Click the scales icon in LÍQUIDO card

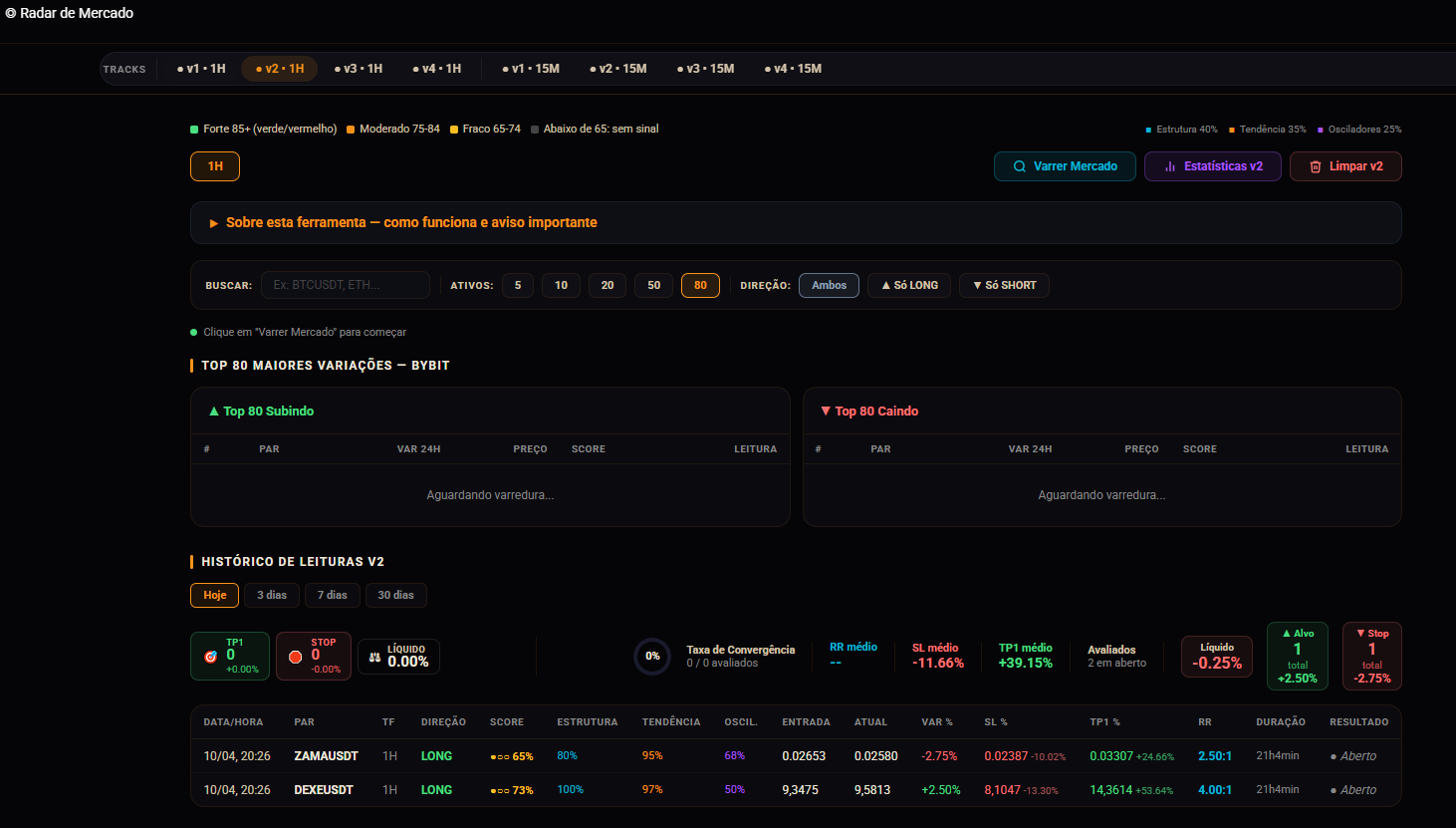click(x=375, y=658)
